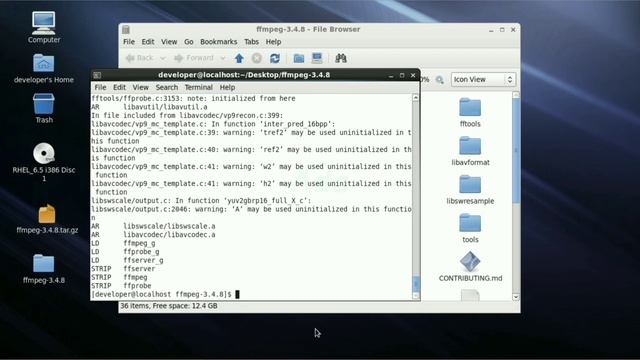Select the Trash desktop icon
The height and width of the screenshot is (360, 640).
coord(44,108)
